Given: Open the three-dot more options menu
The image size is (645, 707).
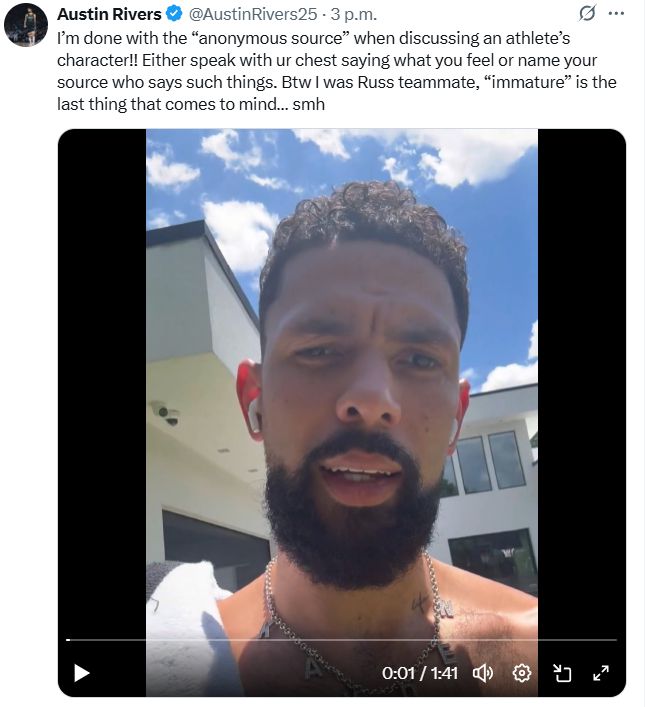Looking at the screenshot, I should (616, 14).
